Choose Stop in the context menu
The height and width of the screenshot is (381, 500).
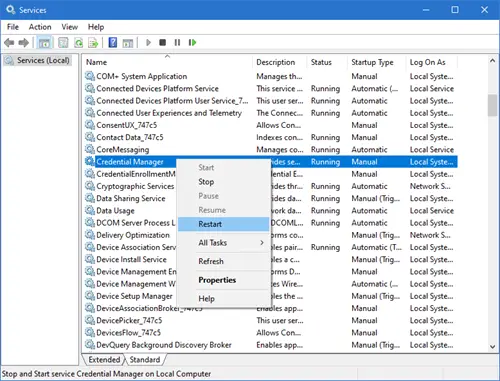[223, 182]
